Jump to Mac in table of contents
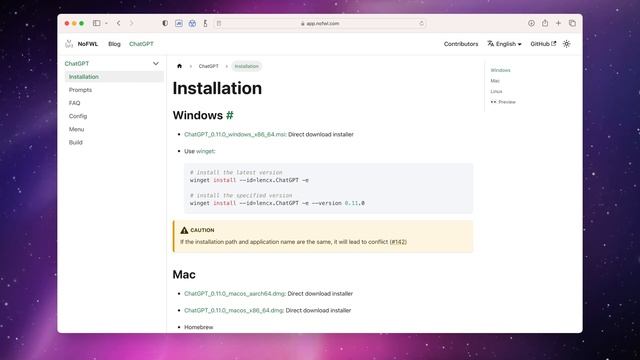Viewport: 640px width, 360px height. pos(495,81)
